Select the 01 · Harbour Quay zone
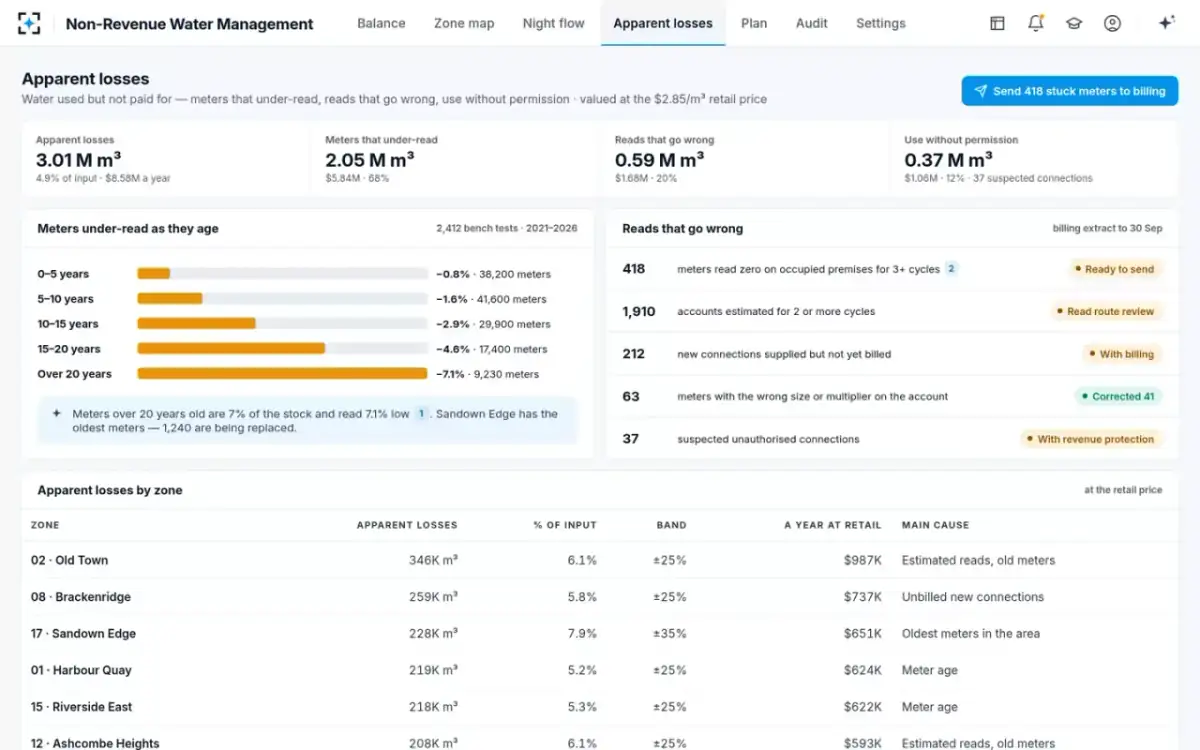Viewport: 1200px width, 750px height. coord(600,670)
